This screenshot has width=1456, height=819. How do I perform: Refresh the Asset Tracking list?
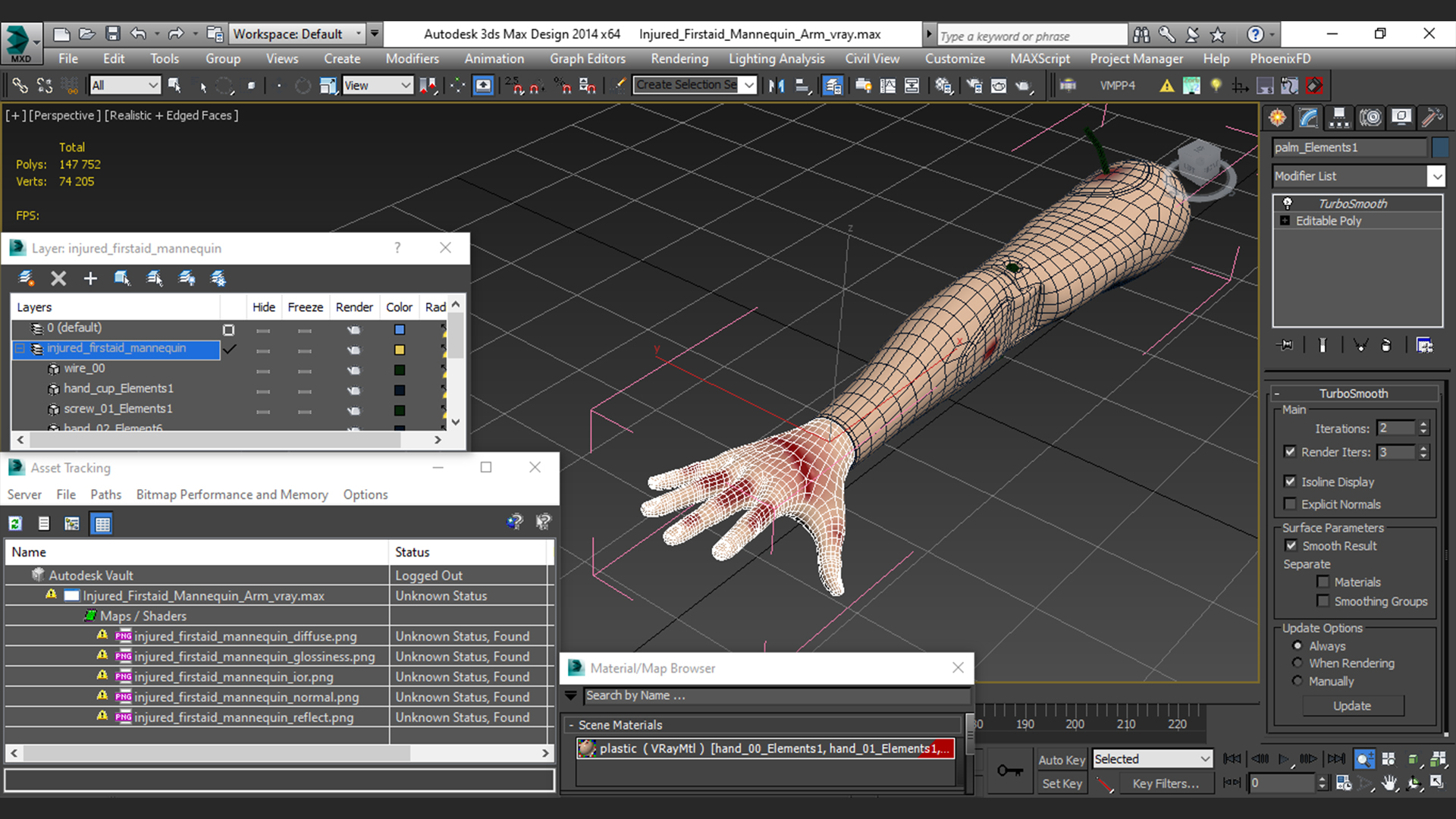click(x=15, y=523)
